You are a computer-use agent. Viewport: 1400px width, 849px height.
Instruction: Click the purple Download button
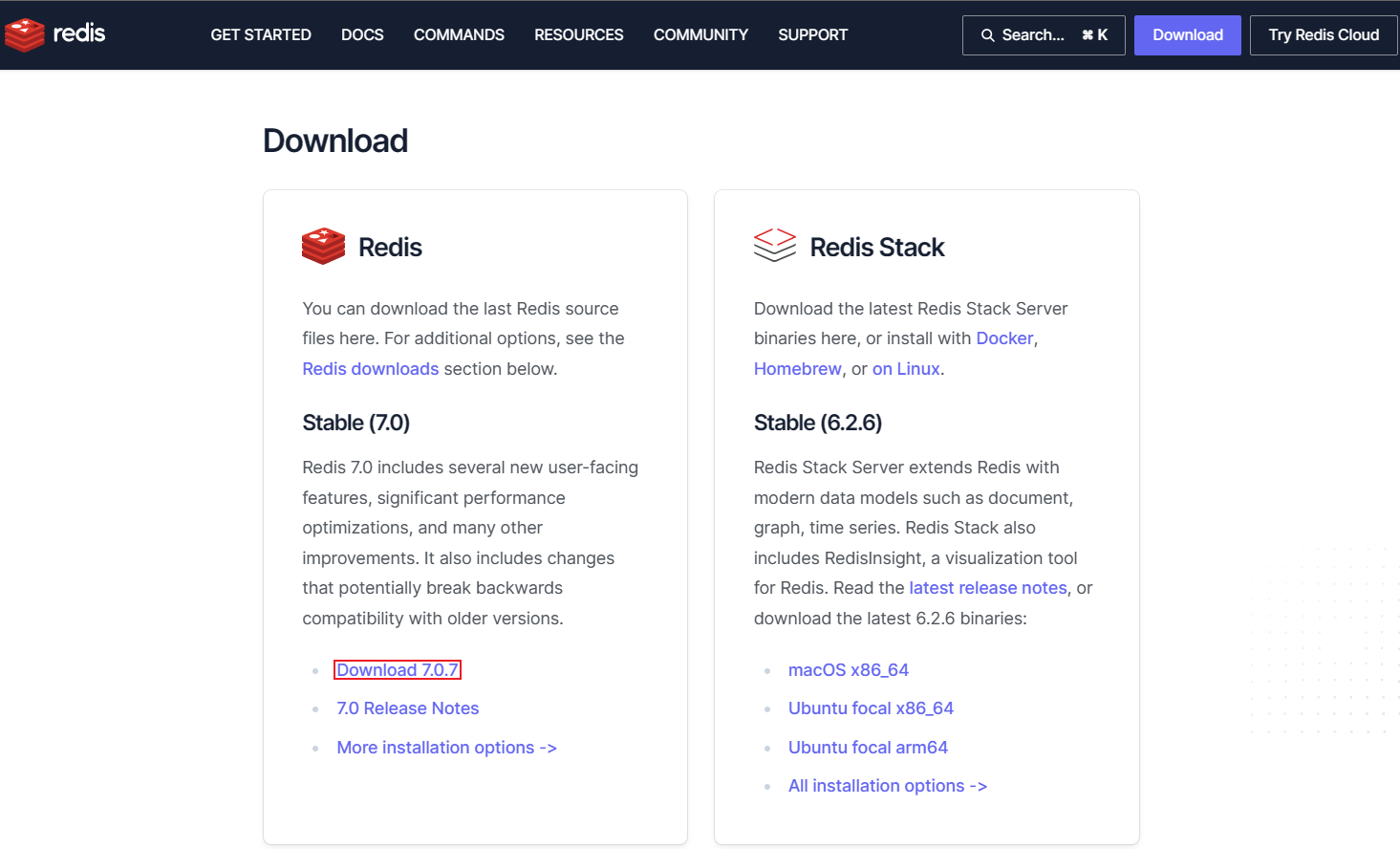pyautogui.click(x=1188, y=35)
